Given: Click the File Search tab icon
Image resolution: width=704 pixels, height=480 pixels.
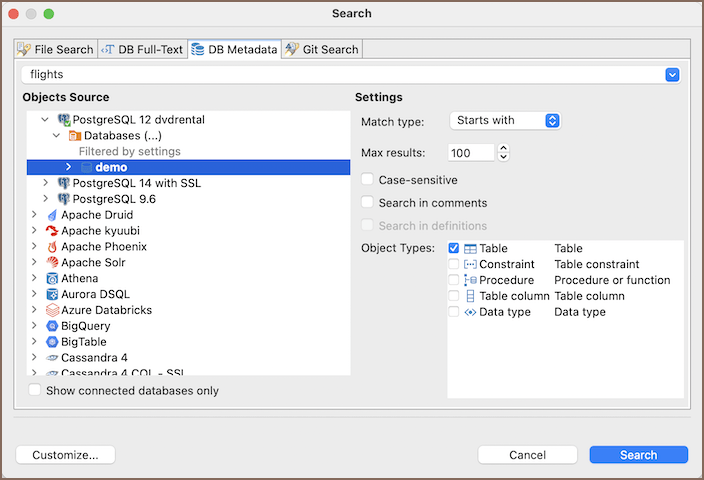Looking at the screenshot, I should tap(24, 49).
